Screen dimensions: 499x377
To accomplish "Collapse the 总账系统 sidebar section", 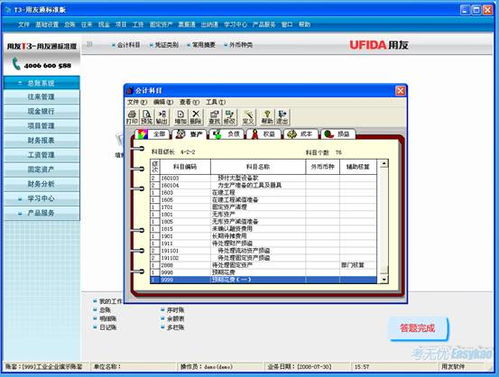I will coord(41,83).
